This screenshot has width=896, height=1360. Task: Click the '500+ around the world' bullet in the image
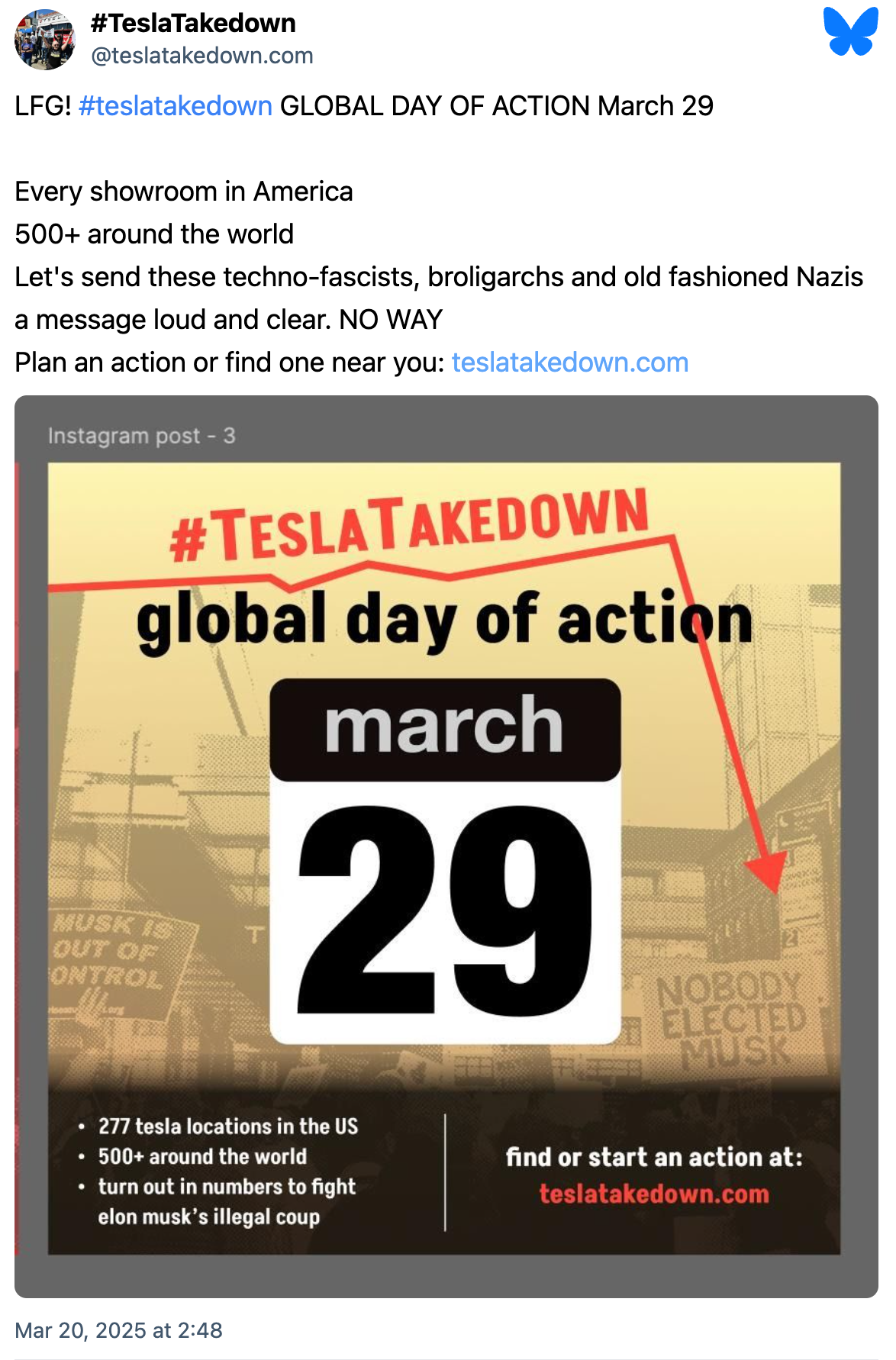point(202,1156)
